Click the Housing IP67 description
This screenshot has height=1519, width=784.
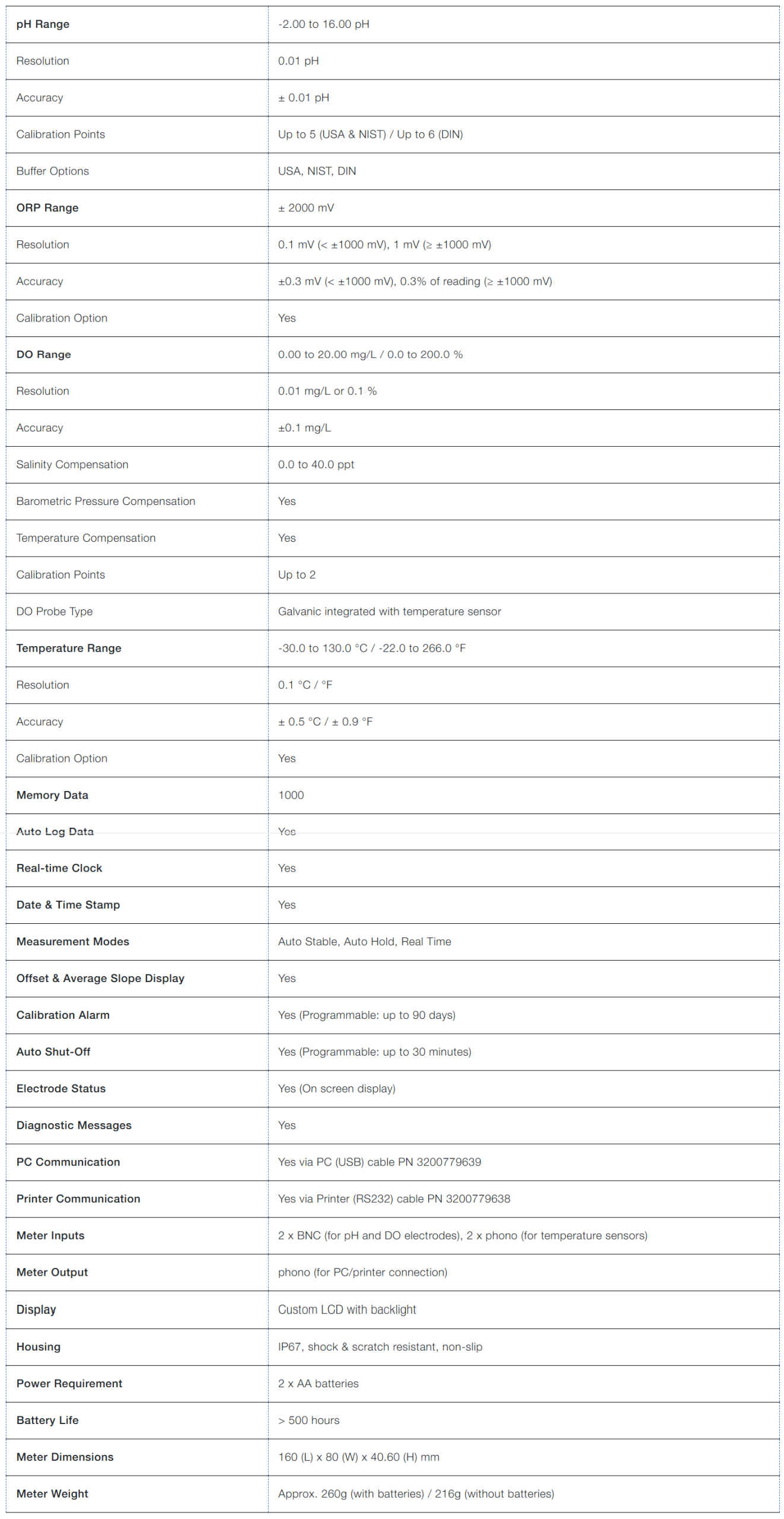click(380, 1347)
